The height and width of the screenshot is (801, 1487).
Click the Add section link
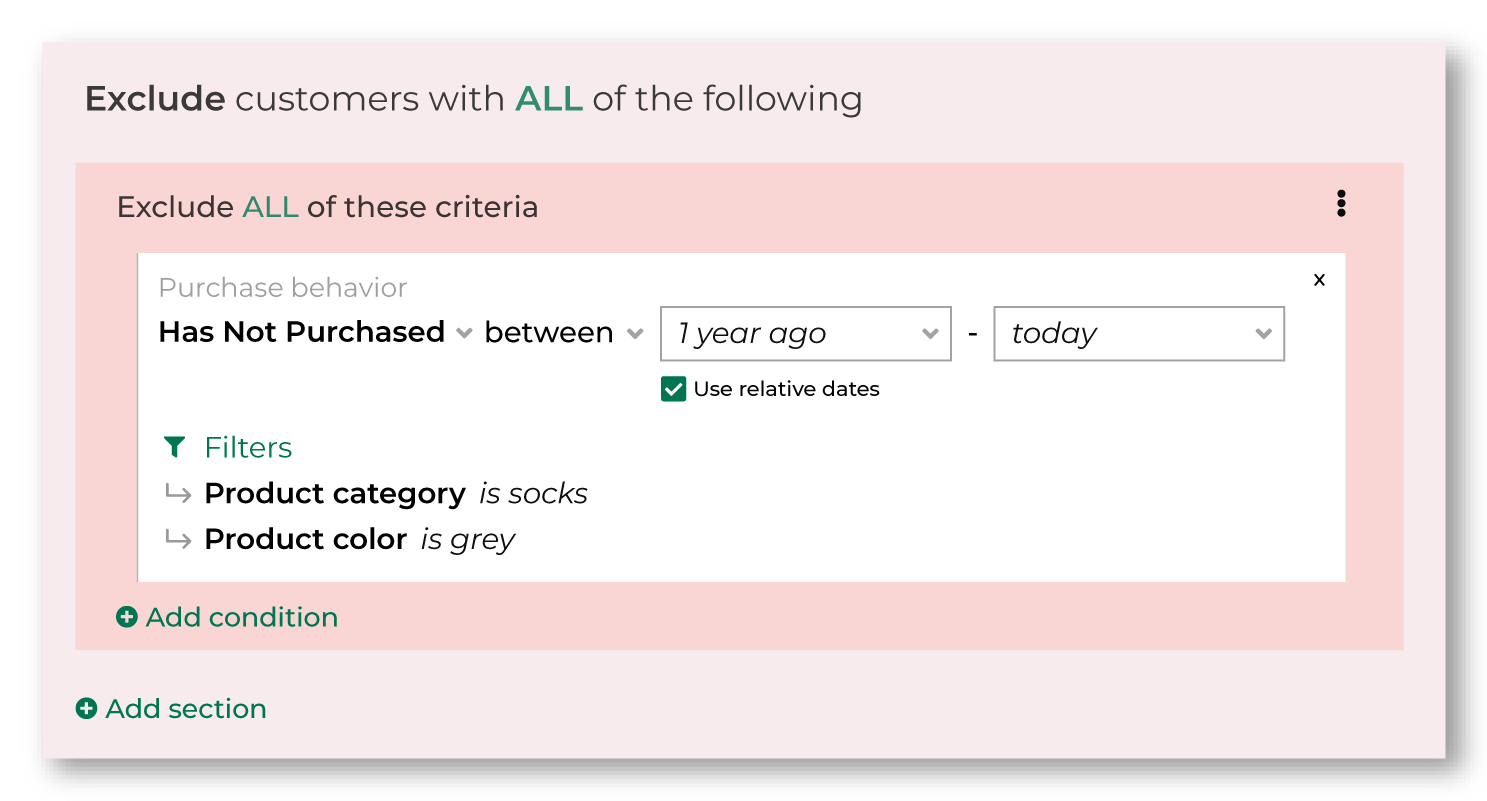point(172,709)
